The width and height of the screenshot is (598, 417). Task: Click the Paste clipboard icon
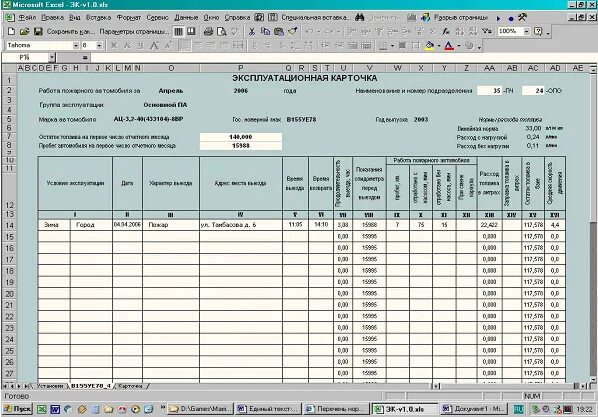click(x=279, y=31)
